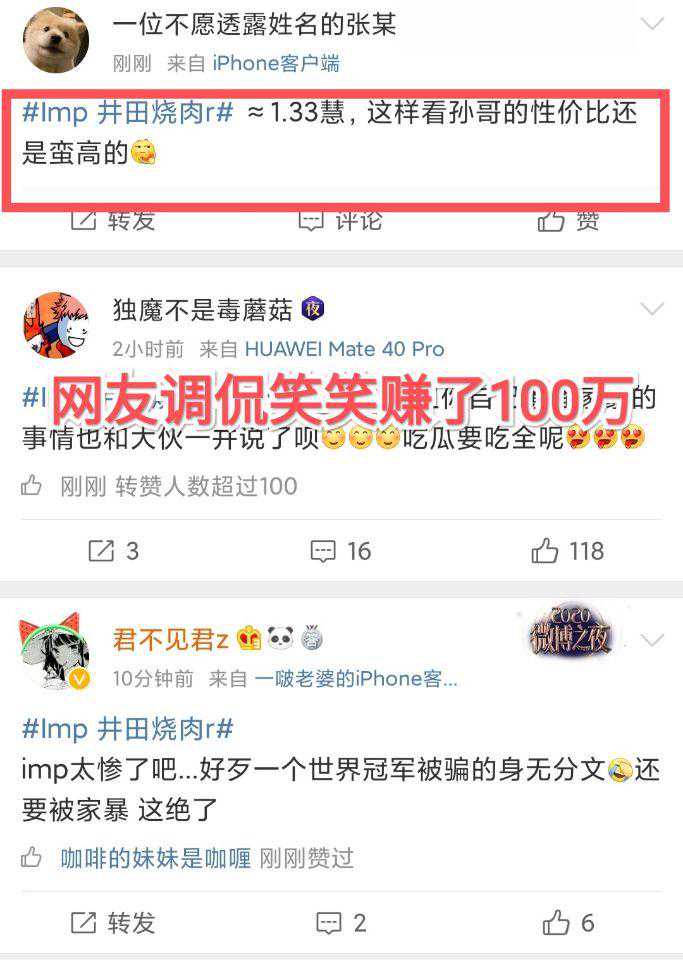The image size is (683, 960).
Task: Open the comment icon with 16 comments
Action: 341,551
